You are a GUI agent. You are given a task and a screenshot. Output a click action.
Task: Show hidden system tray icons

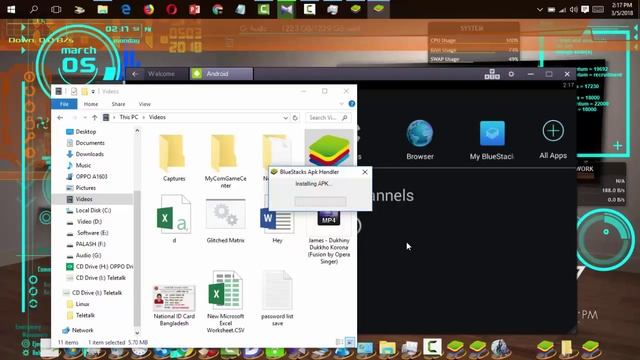pyautogui.click(x=540, y=9)
